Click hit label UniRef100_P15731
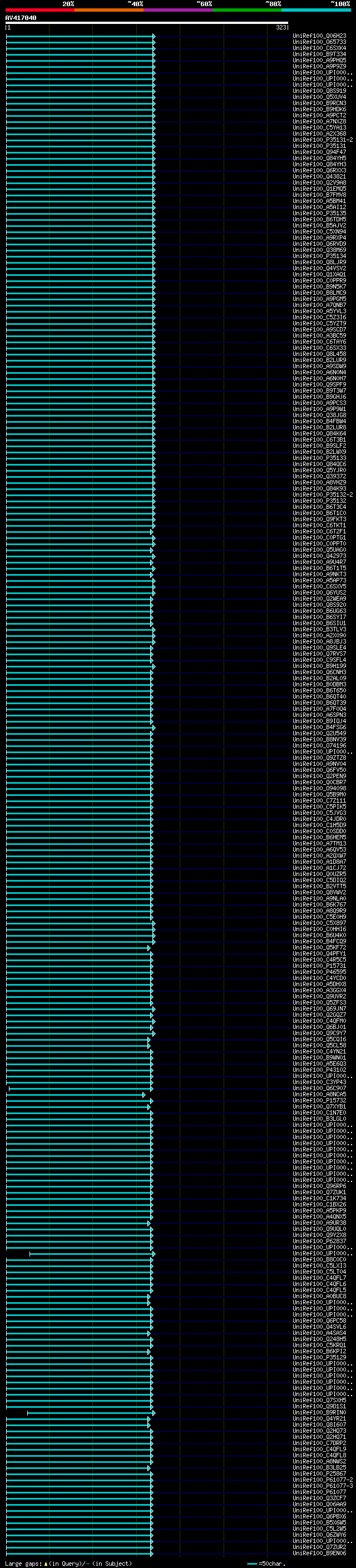 [319, 966]
